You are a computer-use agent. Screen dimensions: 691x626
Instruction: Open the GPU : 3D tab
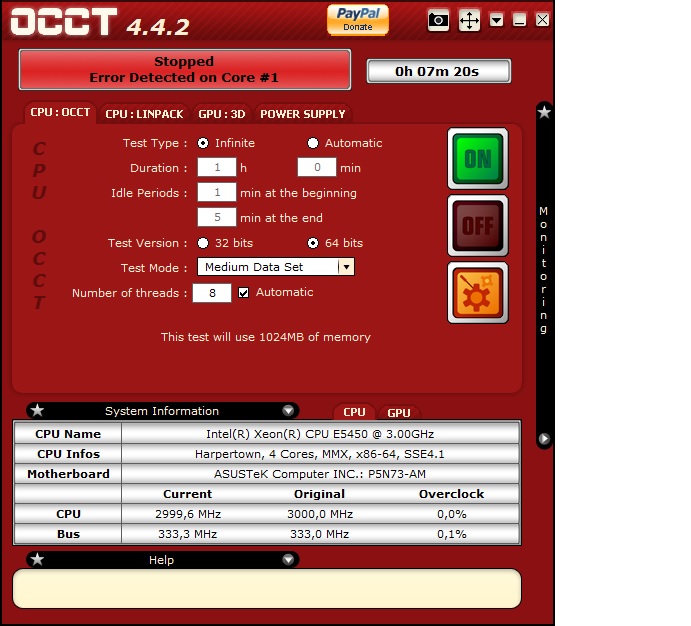tap(222, 114)
